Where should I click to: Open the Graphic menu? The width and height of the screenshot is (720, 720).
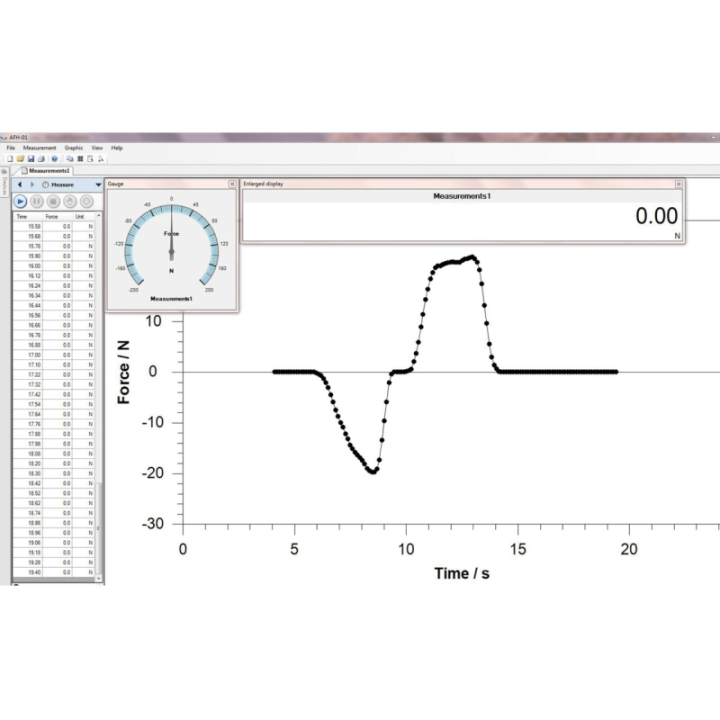(73, 148)
